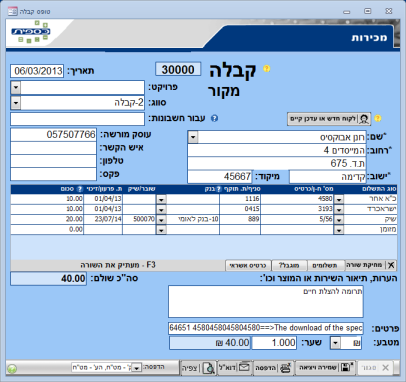Expand the הדפסה print format dropdown
This screenshot has width=406, height=382.
click(137, 368)
